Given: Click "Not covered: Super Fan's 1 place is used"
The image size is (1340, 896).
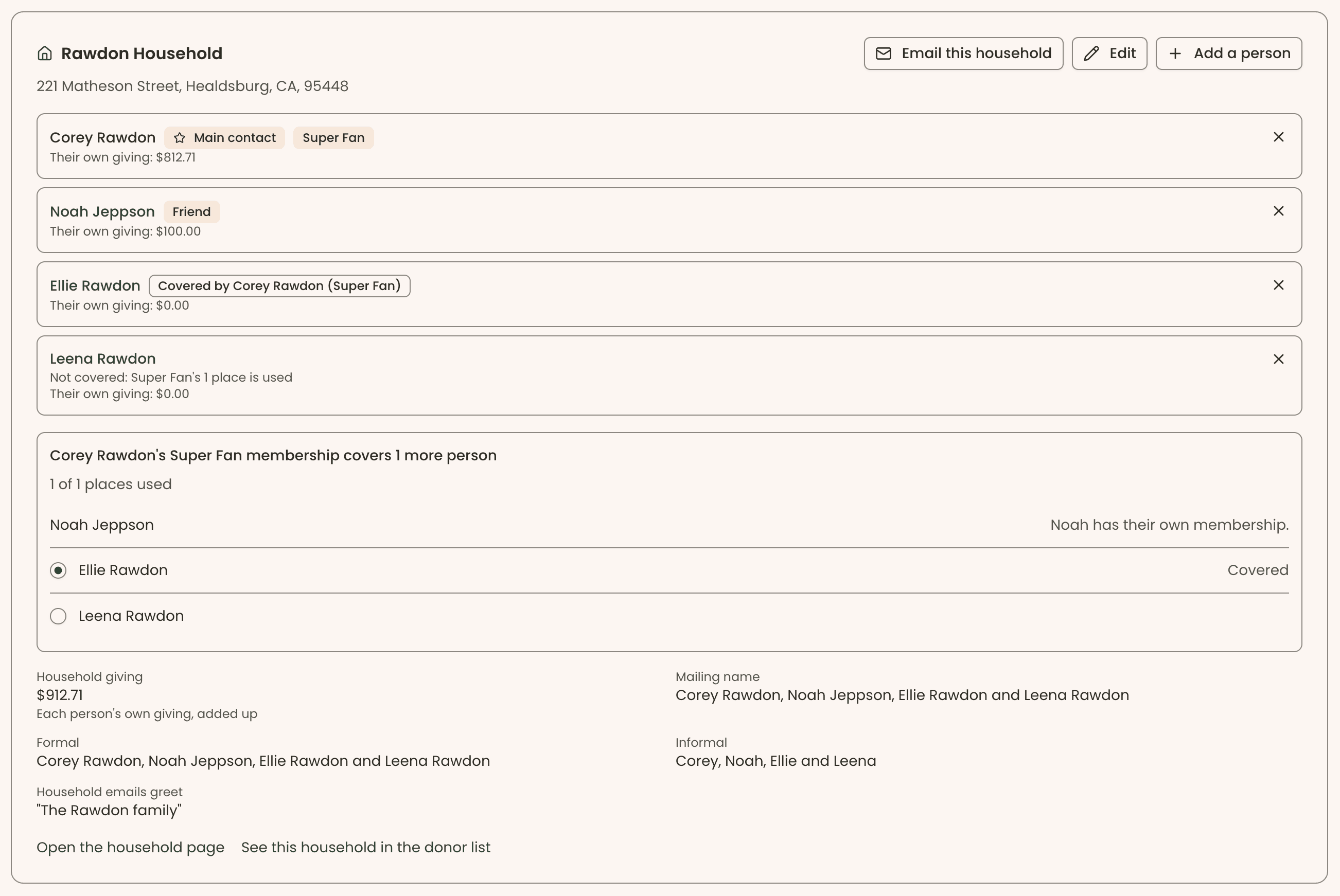Looking at the screenshot, I should [x=171, y=378].
